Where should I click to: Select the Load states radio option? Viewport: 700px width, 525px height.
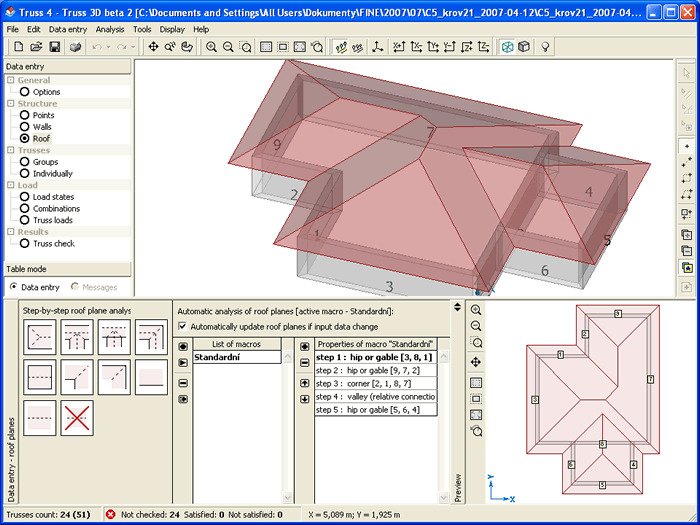tap(25, 197)
